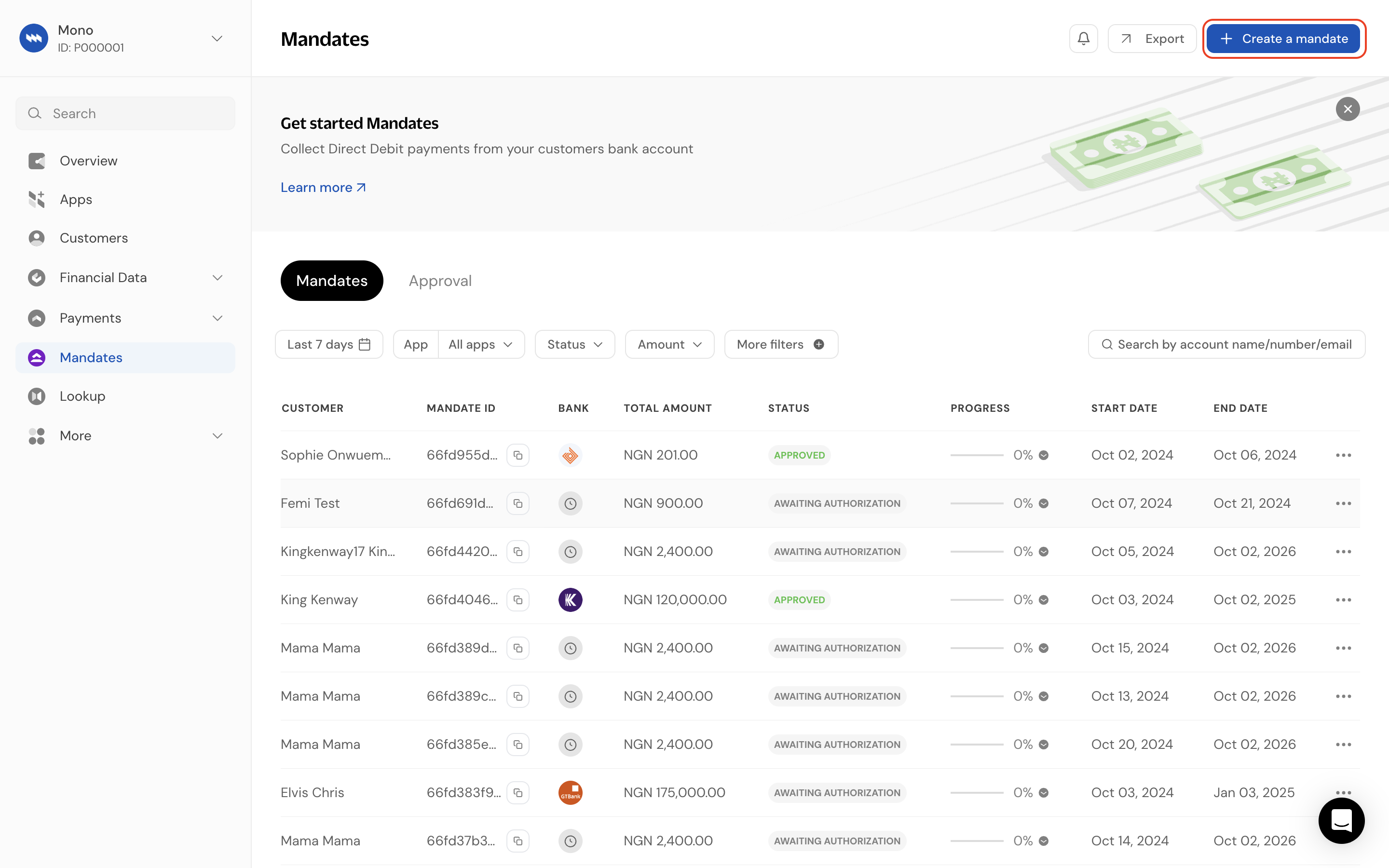1389x868 pixels.
Task: Copy mandate ID 66fd389c
Action: [517, 696]
